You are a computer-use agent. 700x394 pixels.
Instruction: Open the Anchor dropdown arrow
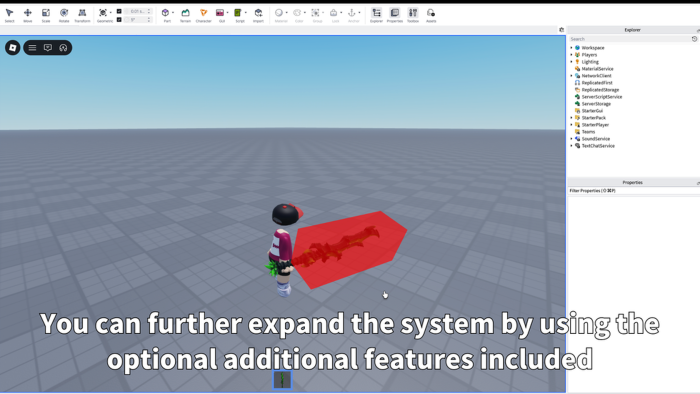click(x=360, y=13)
